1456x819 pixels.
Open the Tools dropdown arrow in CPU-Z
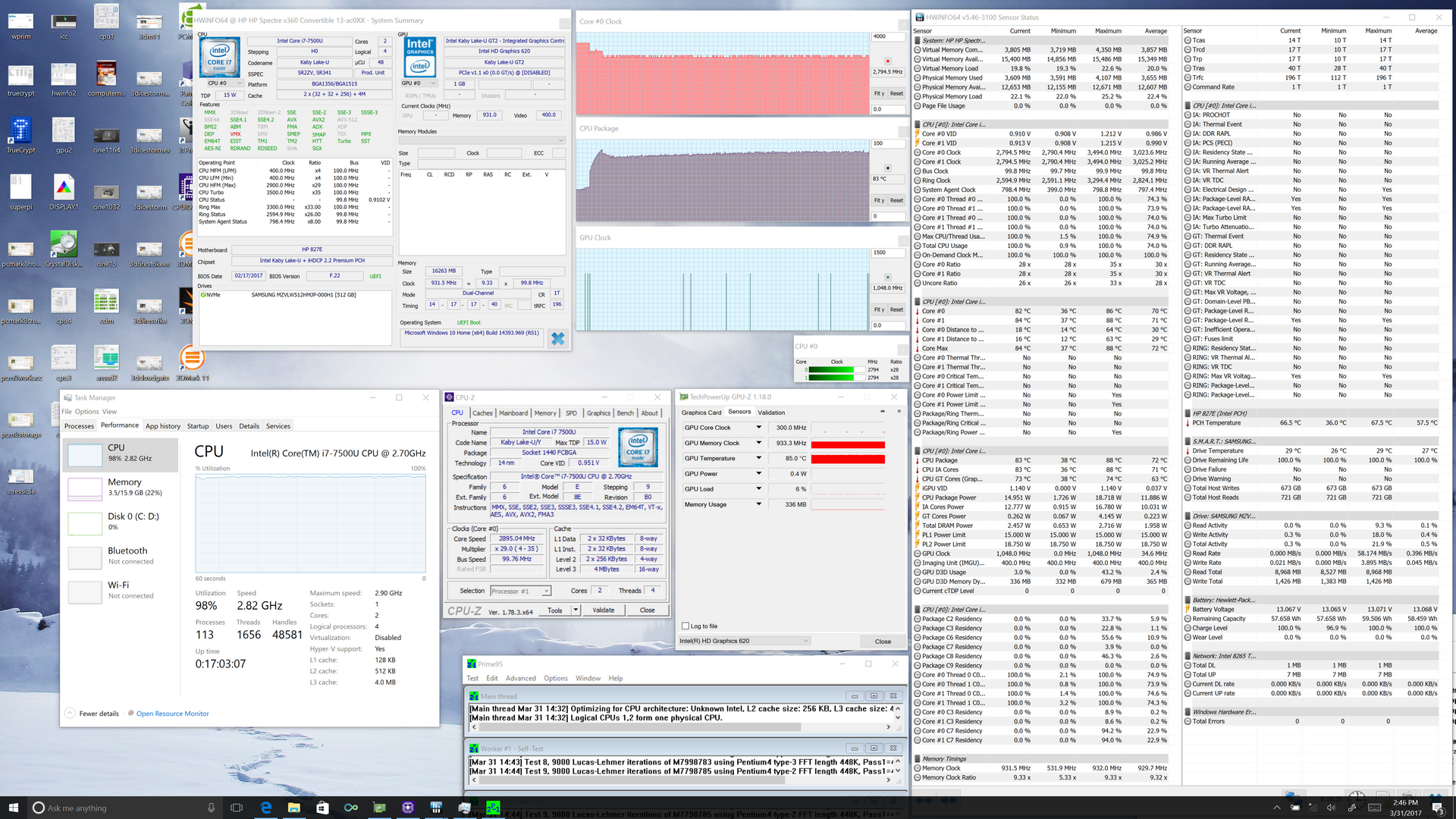576,610
